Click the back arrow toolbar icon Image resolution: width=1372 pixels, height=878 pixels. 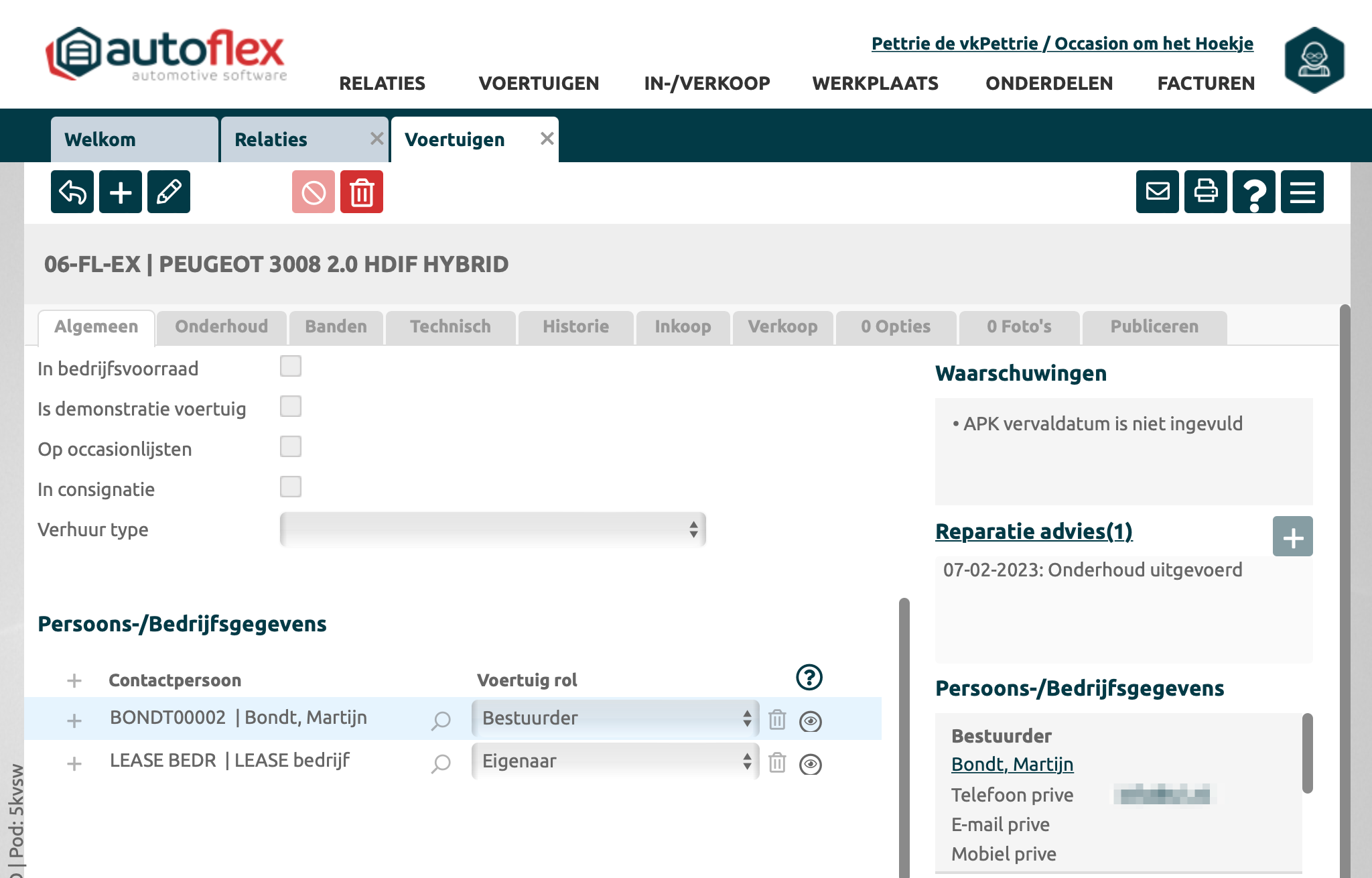pyautogui.click(x=72, y=192)
